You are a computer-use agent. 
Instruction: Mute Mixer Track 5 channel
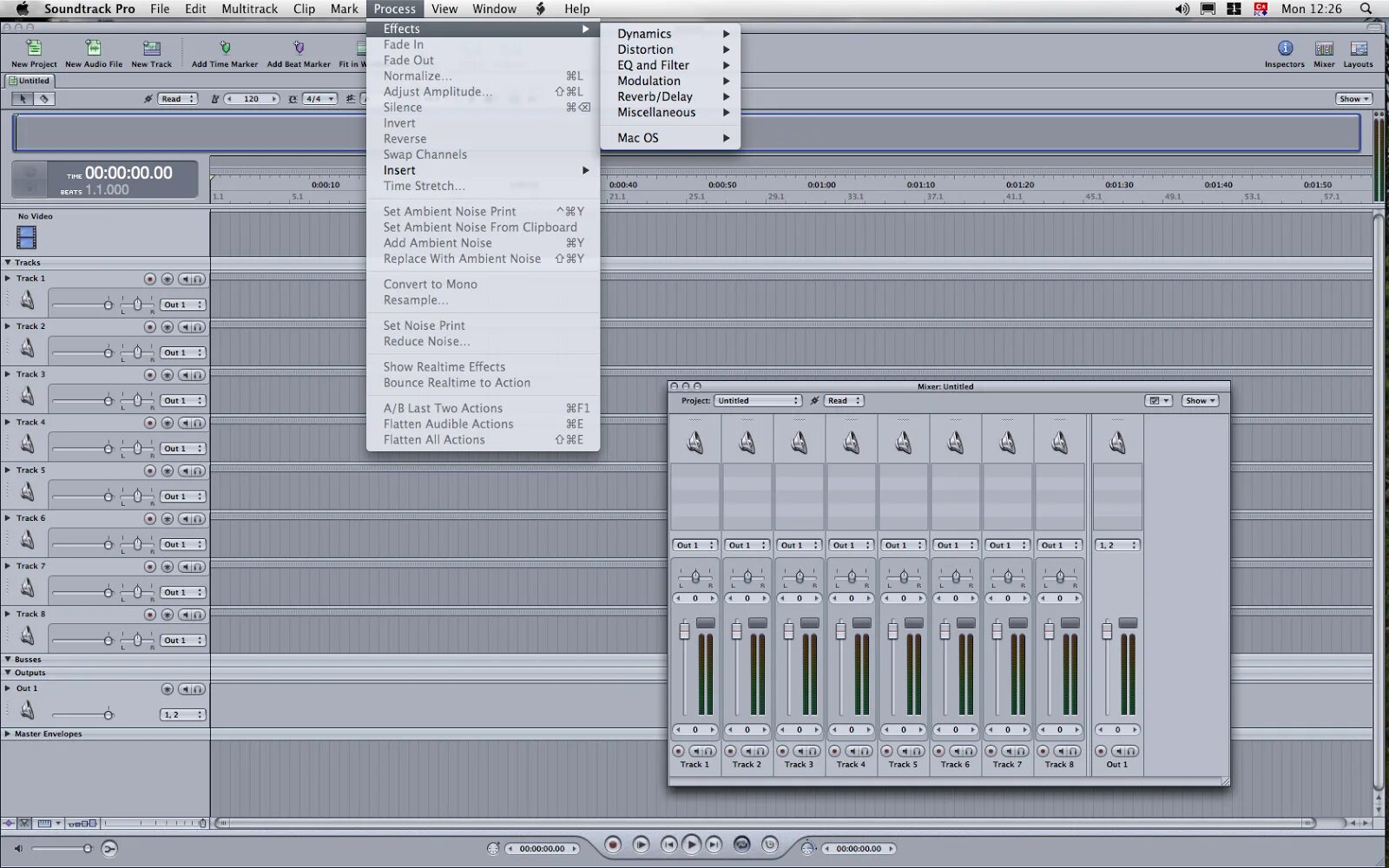click(x=906, y=752)
